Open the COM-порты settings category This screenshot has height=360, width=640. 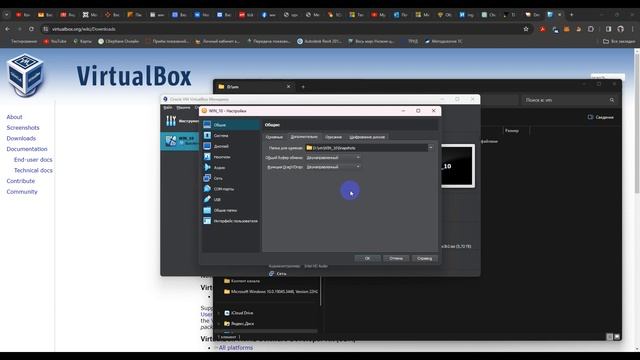[x=231, y=189]
